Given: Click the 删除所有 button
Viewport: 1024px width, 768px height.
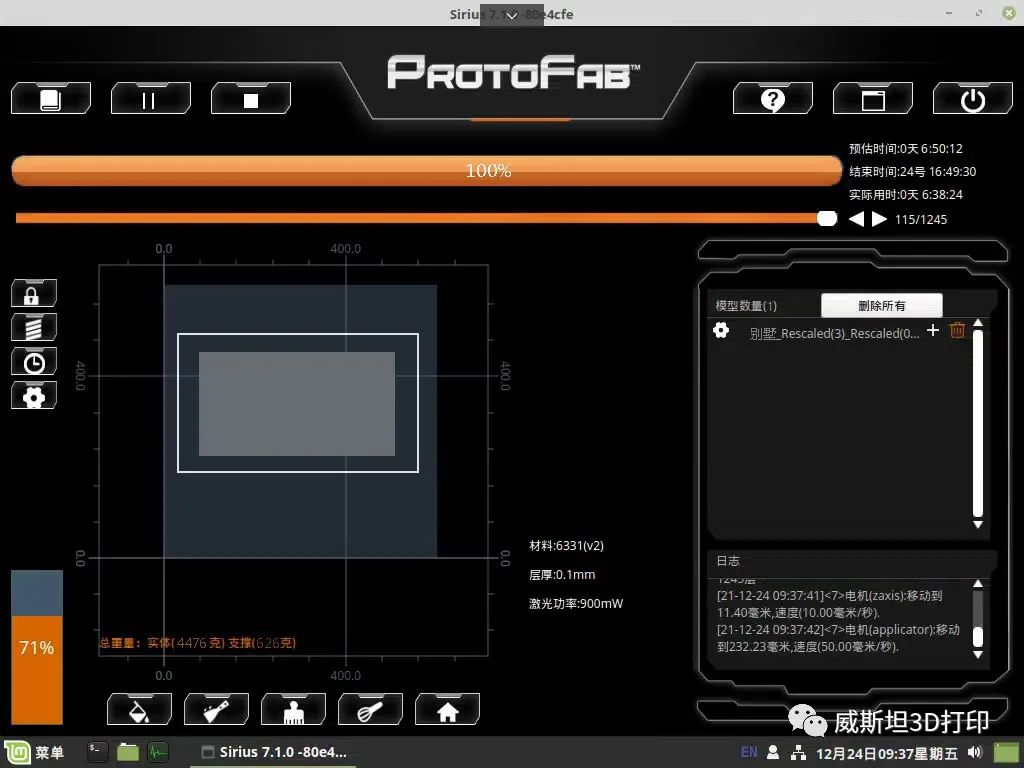Looking at the screenshot, I should pyautogui.click(x=882, y=306).
